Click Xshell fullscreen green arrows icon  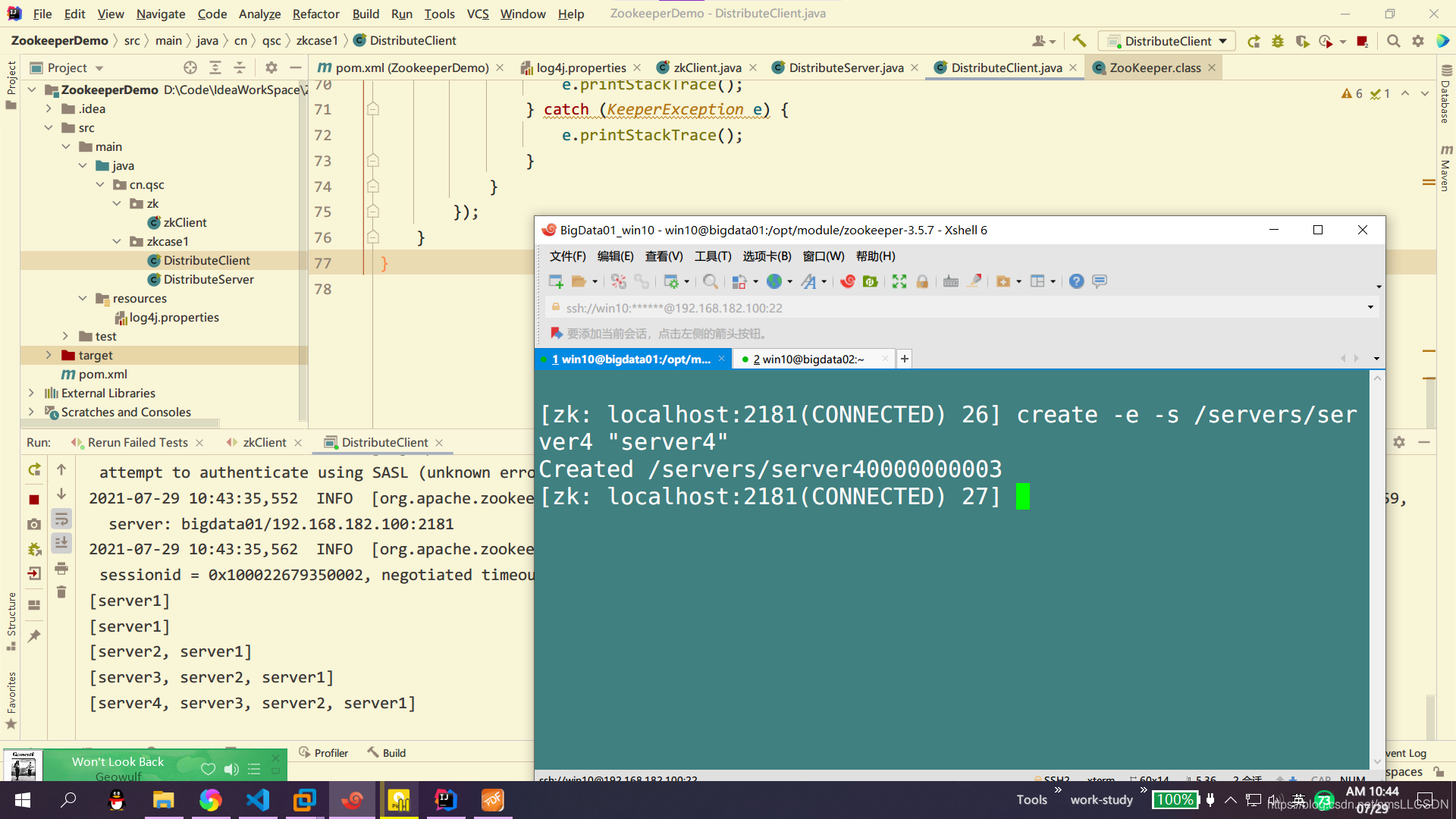coord(899,281)
